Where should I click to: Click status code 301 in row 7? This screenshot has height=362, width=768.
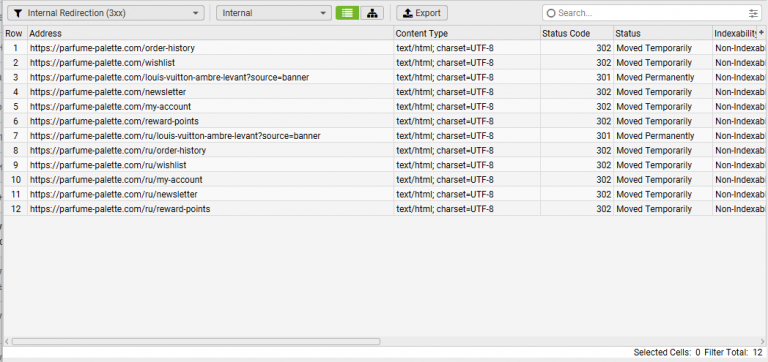[x=603, y=136]
